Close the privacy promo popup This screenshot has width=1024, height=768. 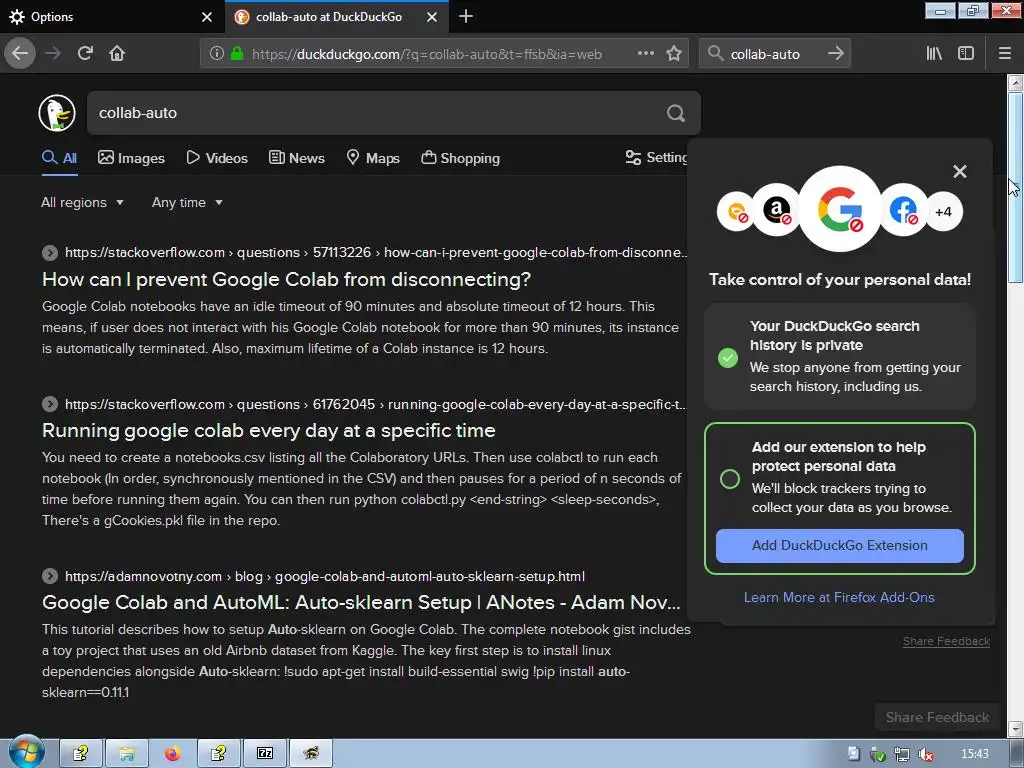pos(959,172)
